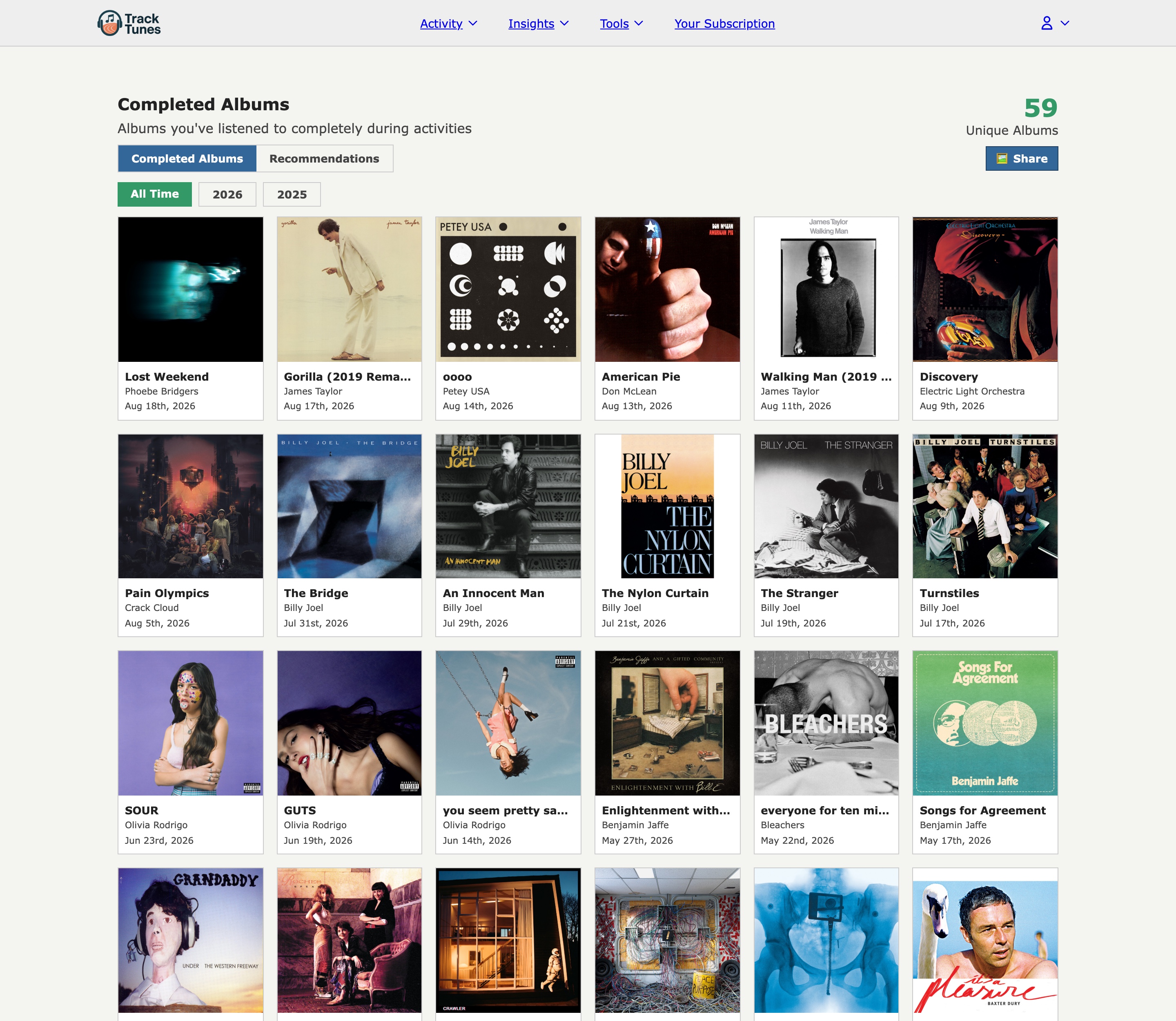Open The Stranger album cover
The width and height of the screenshot is (1176, 1021).
point(826,506)
